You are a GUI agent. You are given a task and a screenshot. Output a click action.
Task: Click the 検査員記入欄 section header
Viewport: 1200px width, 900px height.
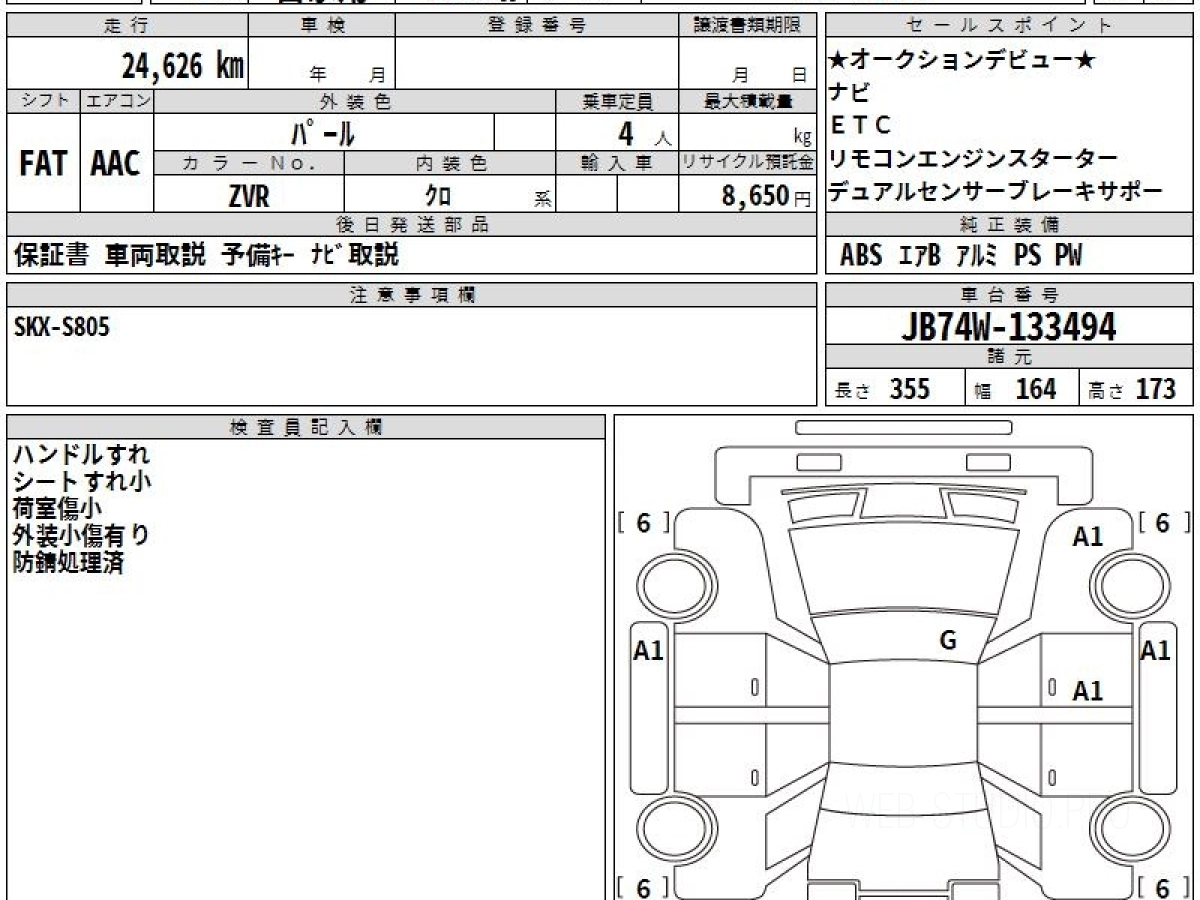click(306, 427)
